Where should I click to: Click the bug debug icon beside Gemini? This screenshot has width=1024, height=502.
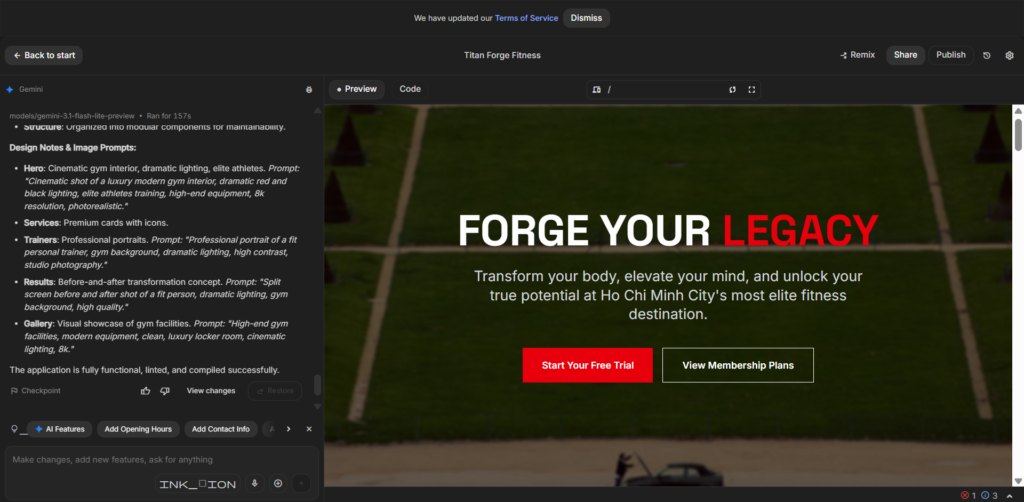pos(309,90)
